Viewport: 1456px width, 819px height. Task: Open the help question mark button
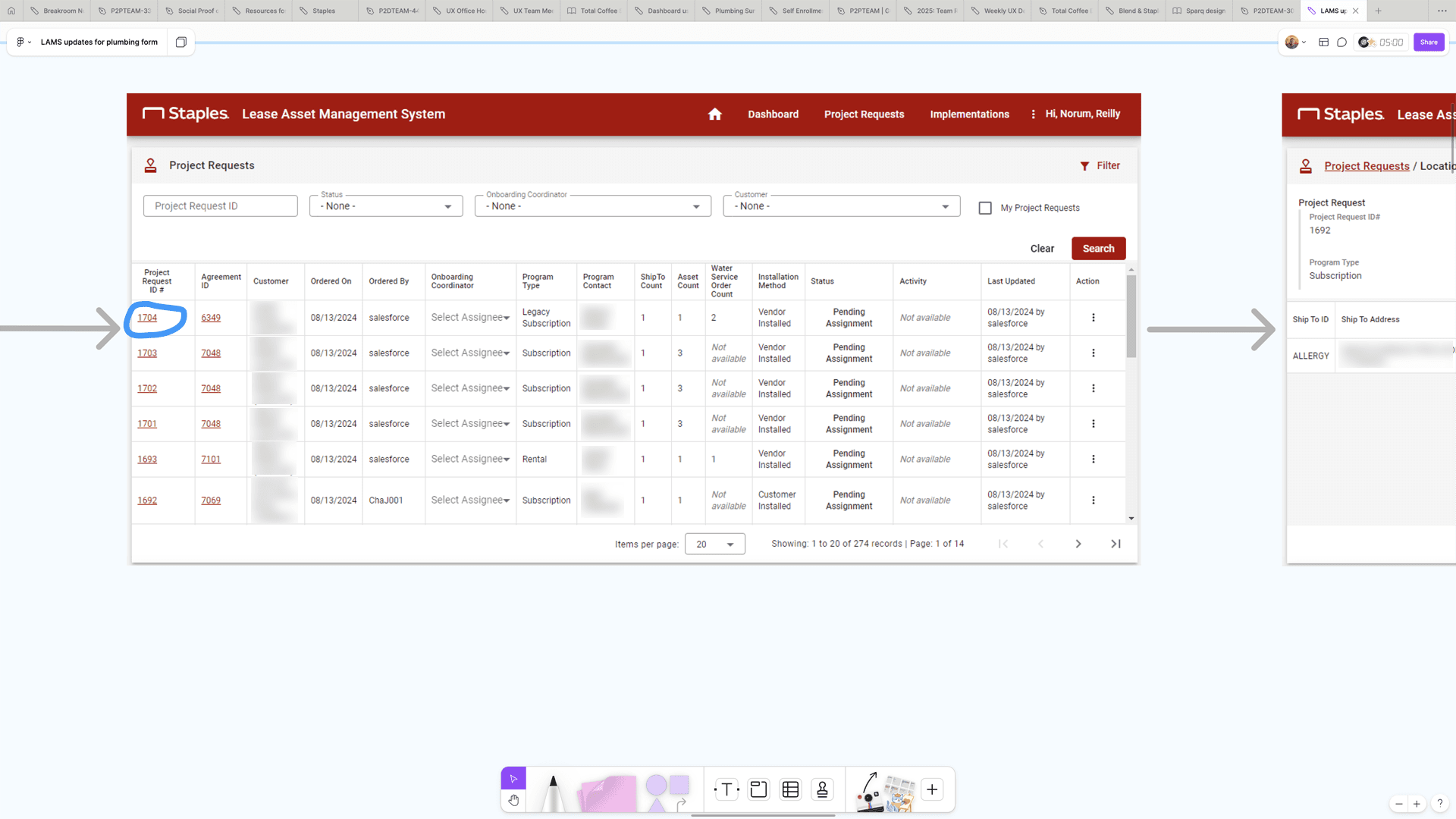(x=1439, y=804)
